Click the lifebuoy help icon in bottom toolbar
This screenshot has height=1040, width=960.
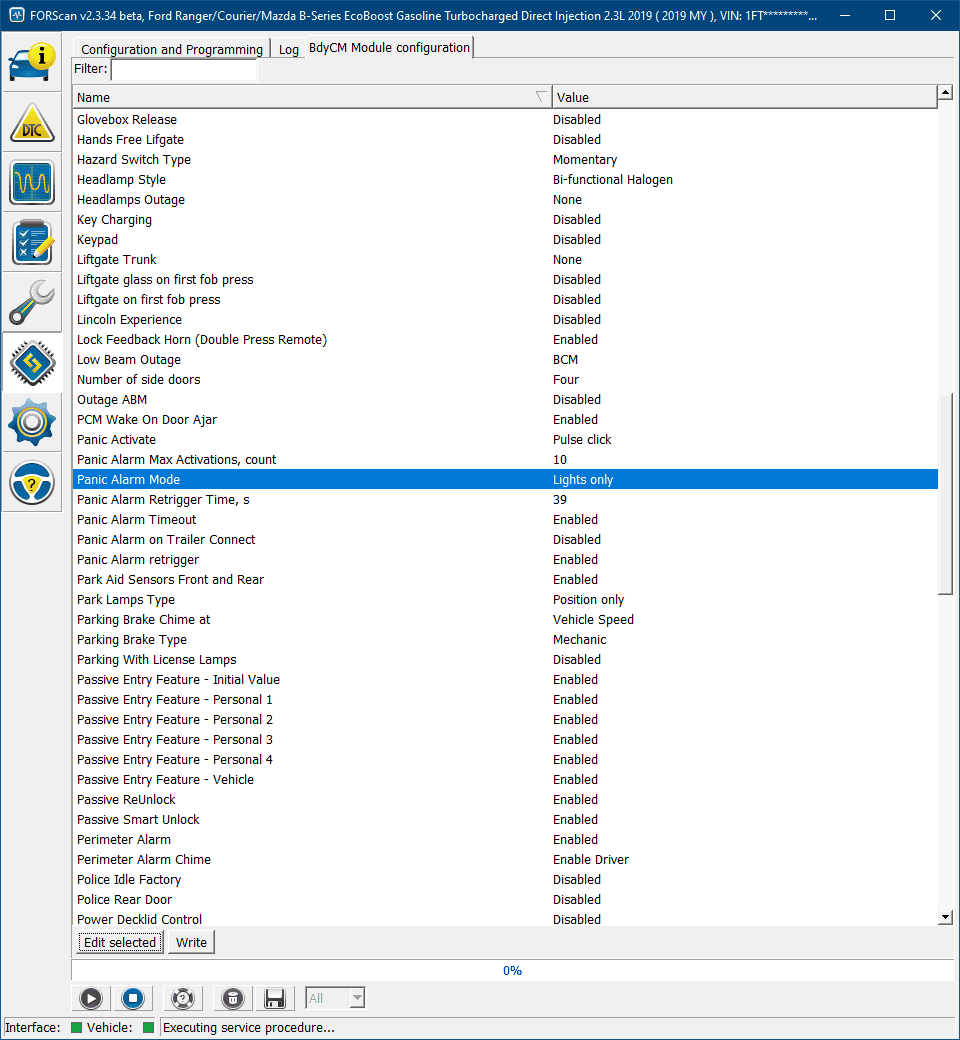[182, 998]
